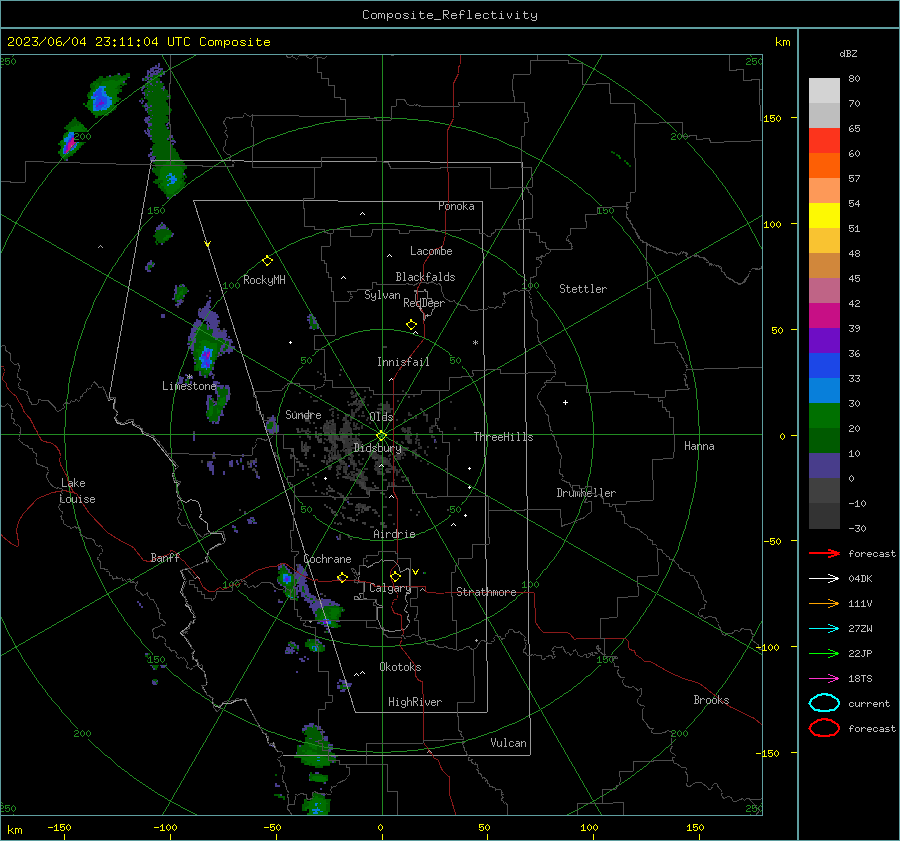Pick the green 22JP arrow legend symbol
Viewport: 900px width, 841px height.
tap(824, 653)
